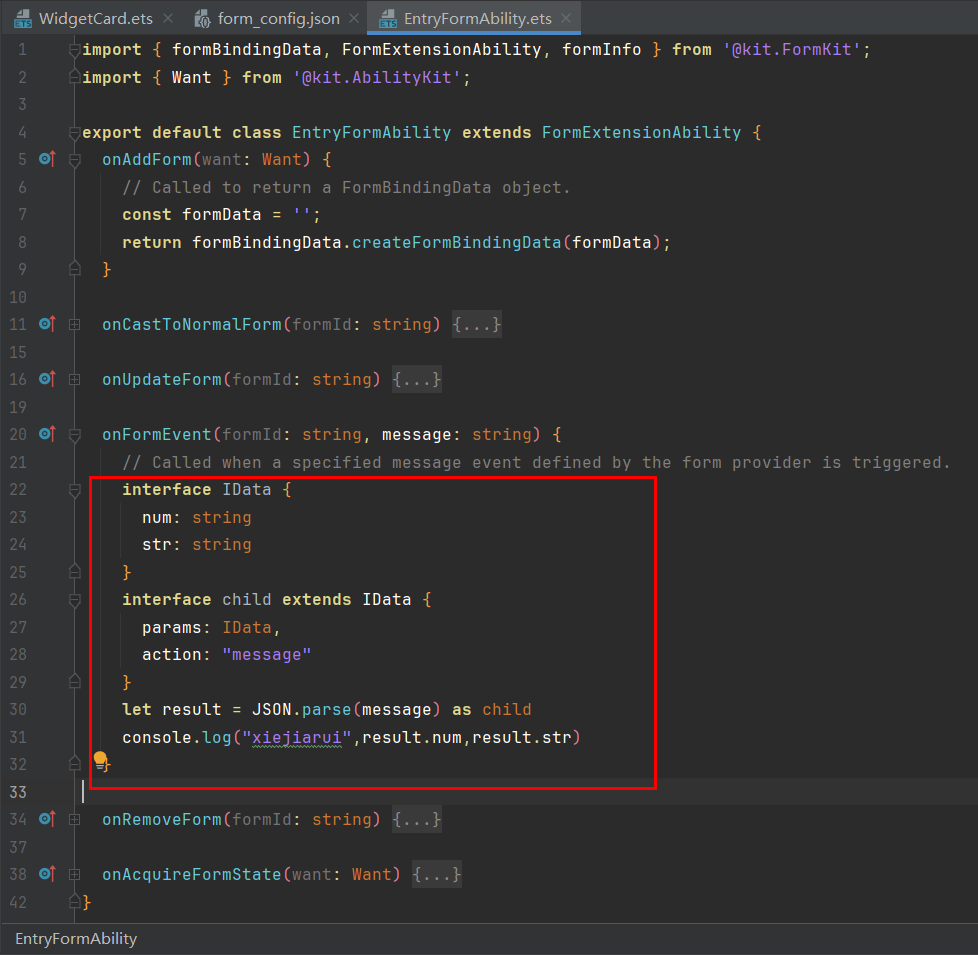Expand the folded onUpdateForm method

click(x=74, y=379)
